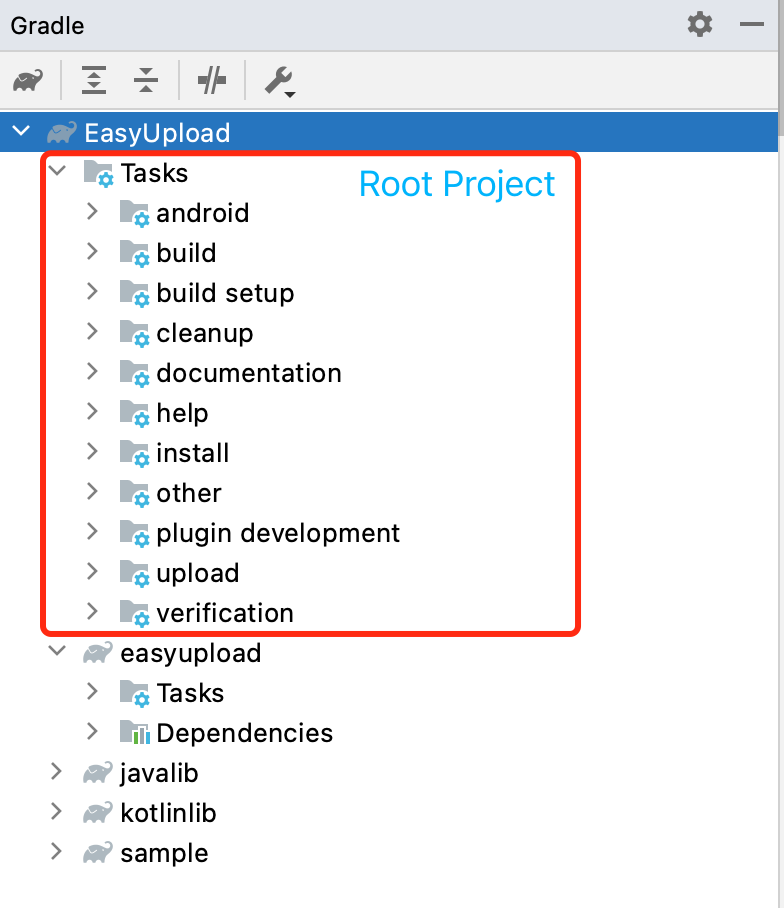Click the Gradle elephant reload icon in toolbar
The image size is (784, 908).
click(28, 80)
